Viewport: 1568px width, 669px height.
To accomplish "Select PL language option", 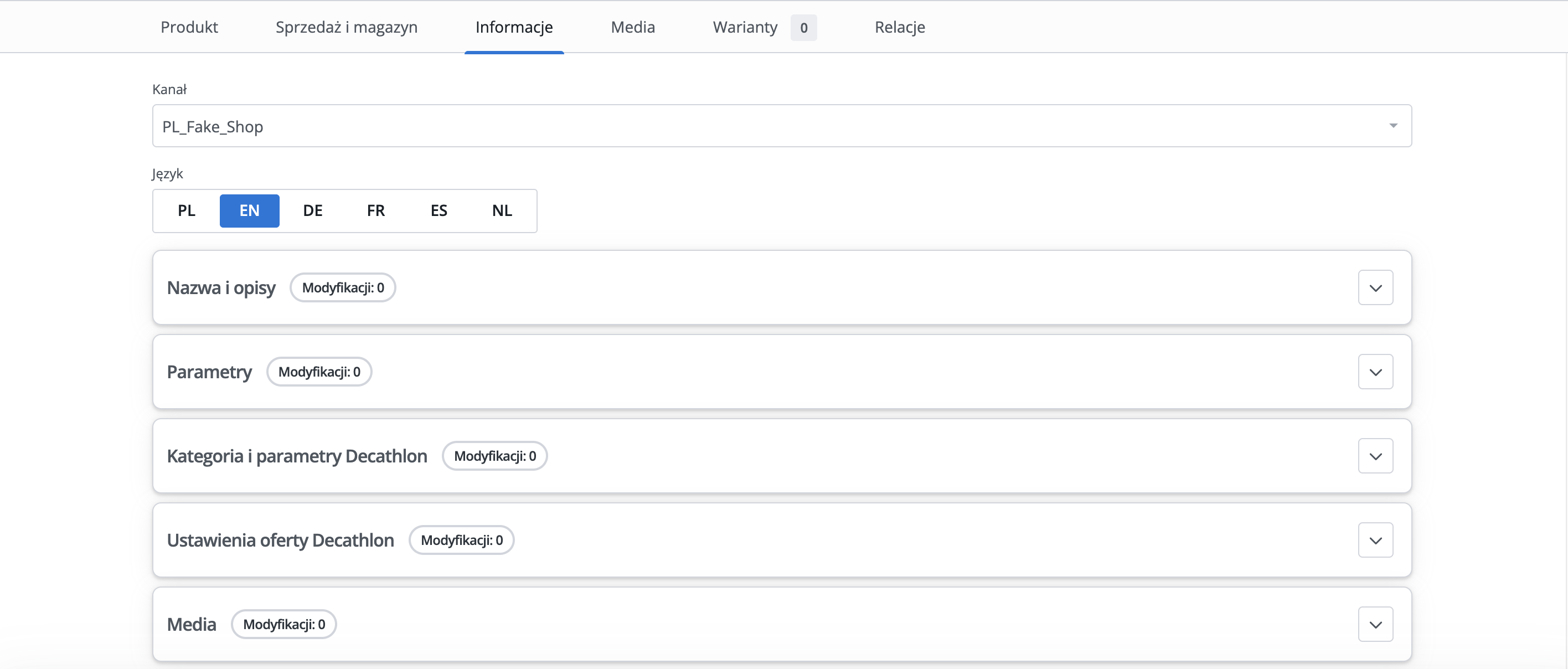I will (186, 210).
